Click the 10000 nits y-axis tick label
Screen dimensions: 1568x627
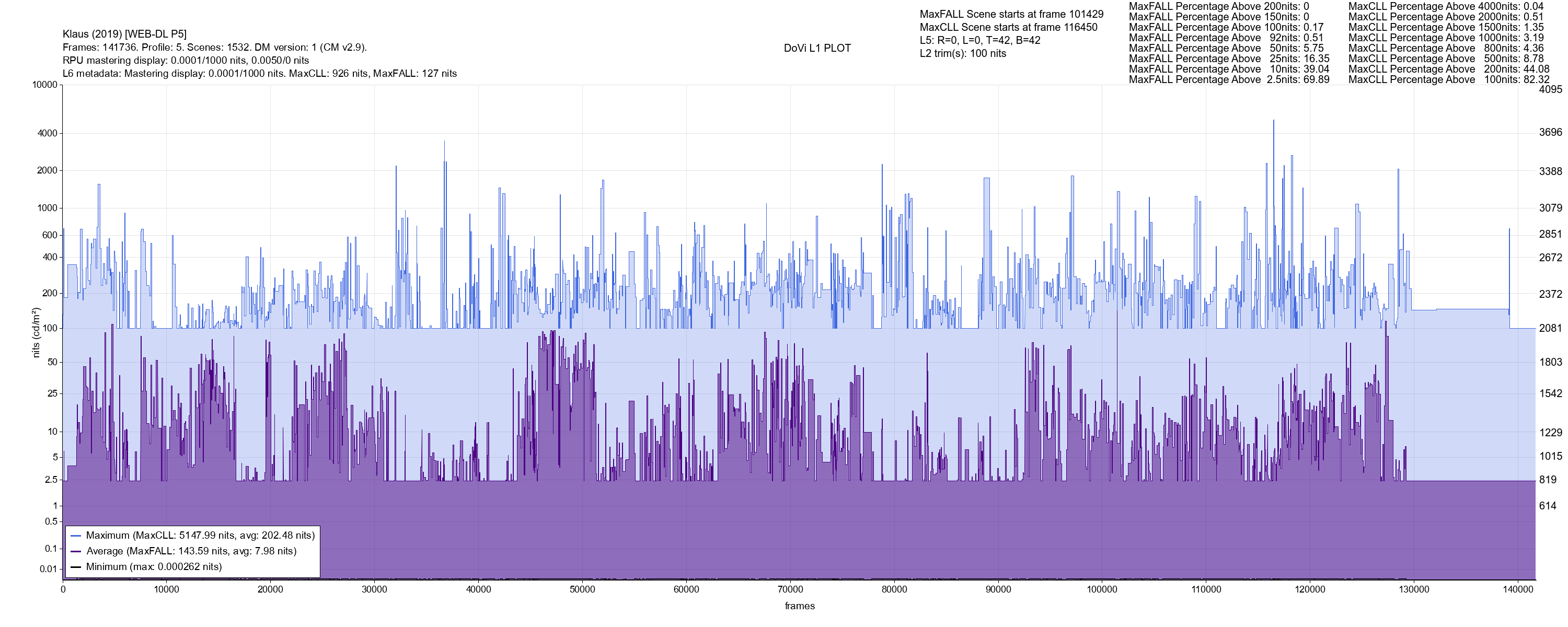coord(44,85)
